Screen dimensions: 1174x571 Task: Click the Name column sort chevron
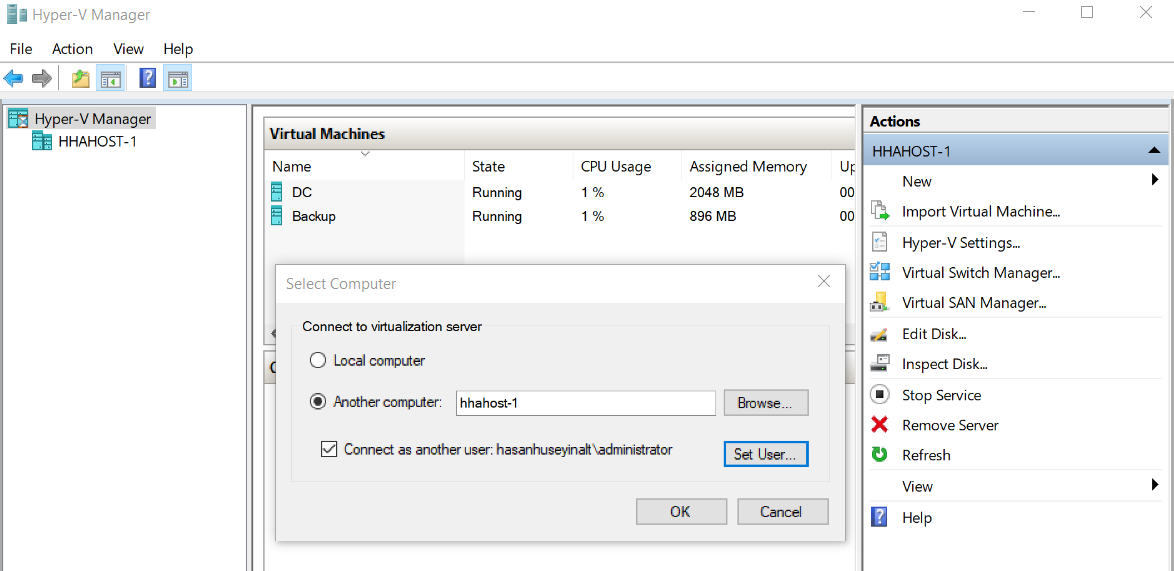[365, 154]
